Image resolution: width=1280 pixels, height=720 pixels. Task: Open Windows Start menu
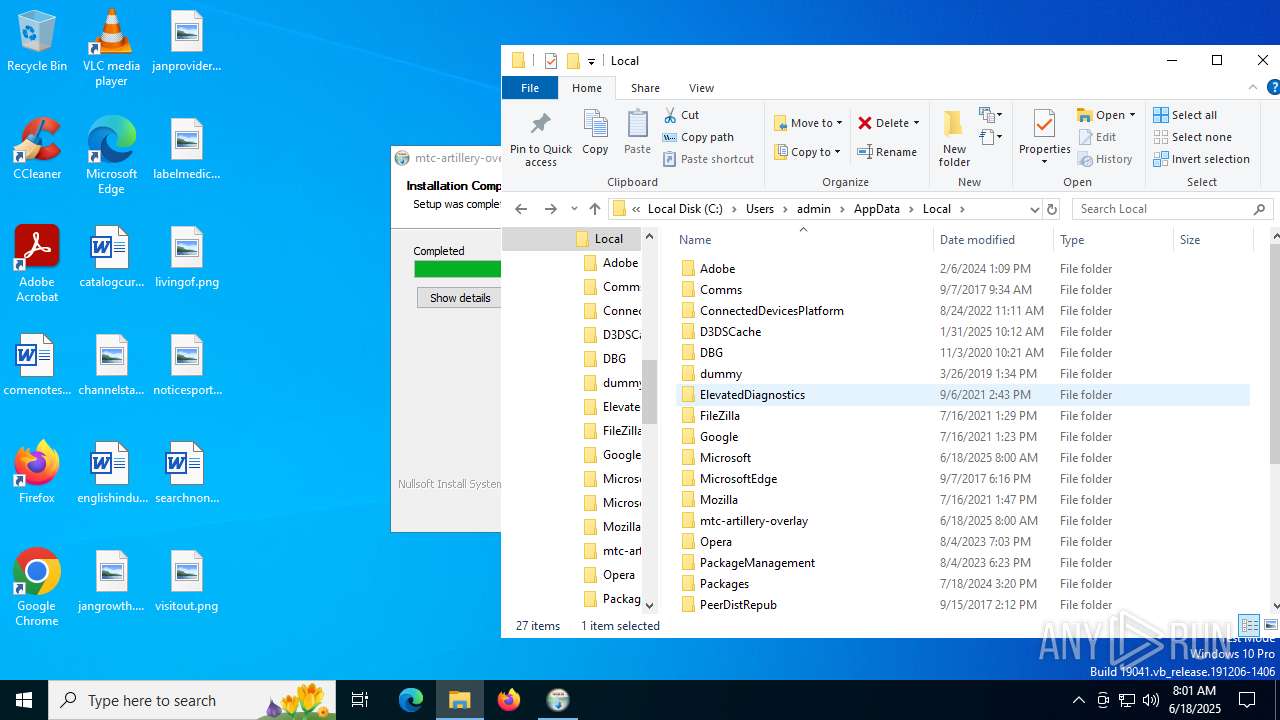click(24, 700)
